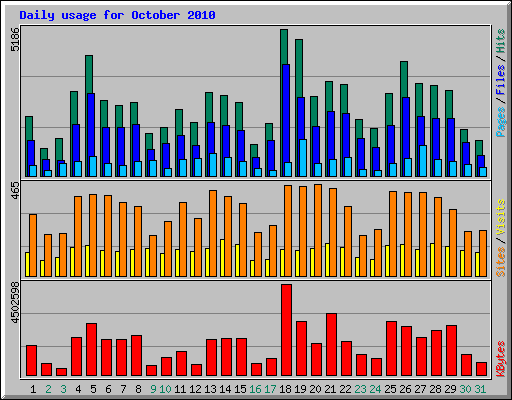Pick day label 28 on the x-axis
Image resolution: width=512 pixels, height=400 pixels.
[435, 389]
